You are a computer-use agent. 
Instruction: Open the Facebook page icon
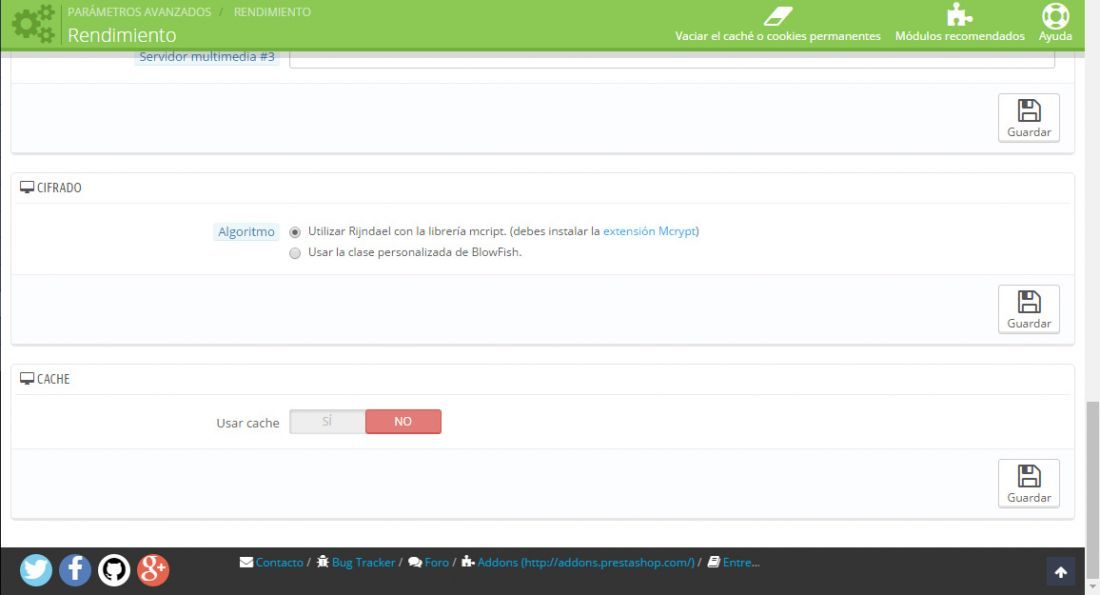click(75, 570)
